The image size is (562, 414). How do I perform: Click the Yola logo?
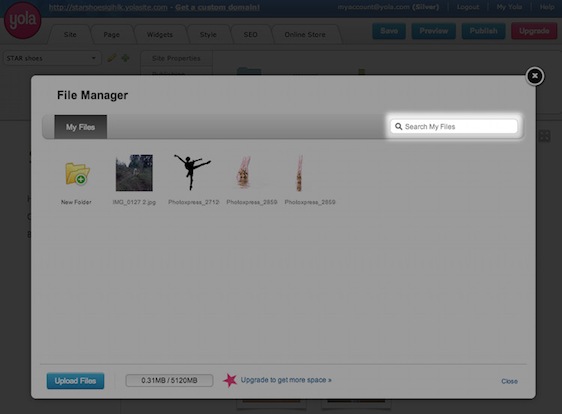click(23, 20)
